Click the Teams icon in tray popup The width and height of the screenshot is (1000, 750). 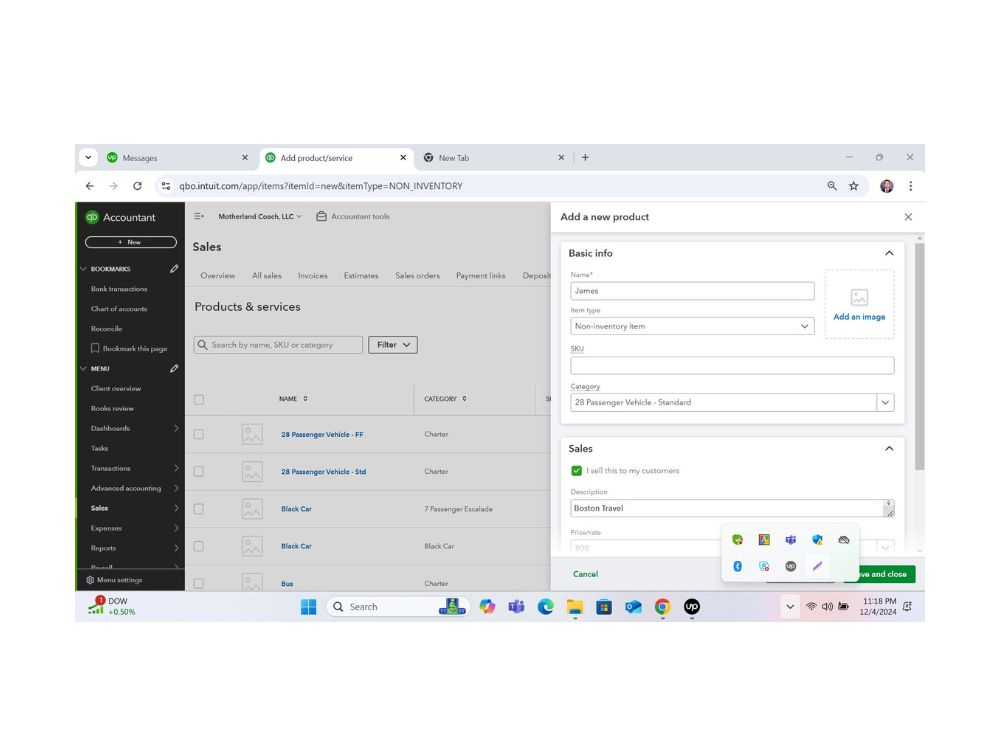tap(791, 540)
